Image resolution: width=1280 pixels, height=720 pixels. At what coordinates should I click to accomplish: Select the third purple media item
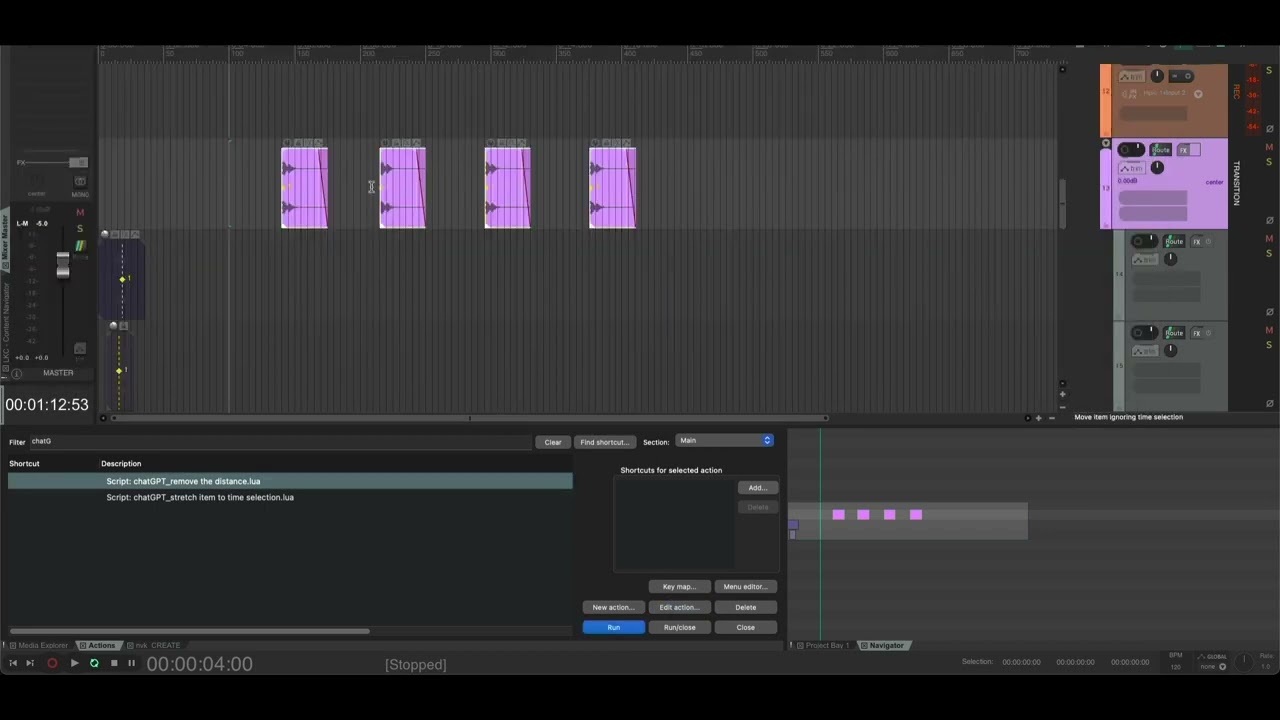[x=508, y=188]
